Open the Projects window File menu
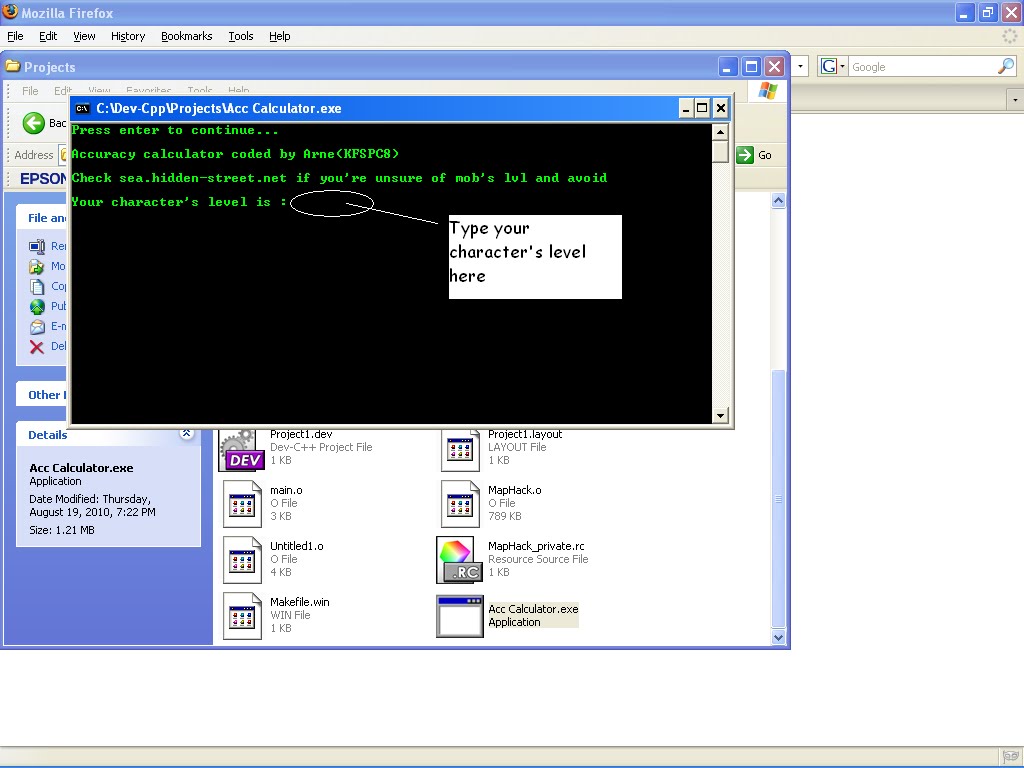Viewport: 1024px width, 768px height. (x=30, y=91)
